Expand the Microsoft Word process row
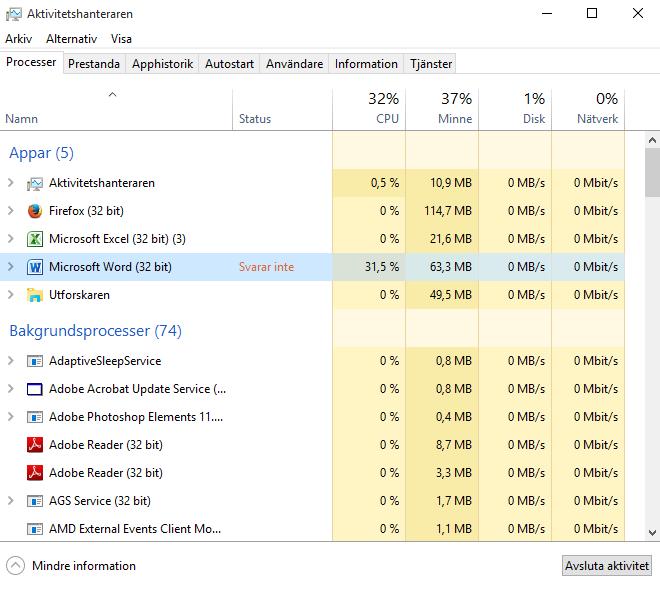This screenshot has height=589, width=660. (11, 267)
